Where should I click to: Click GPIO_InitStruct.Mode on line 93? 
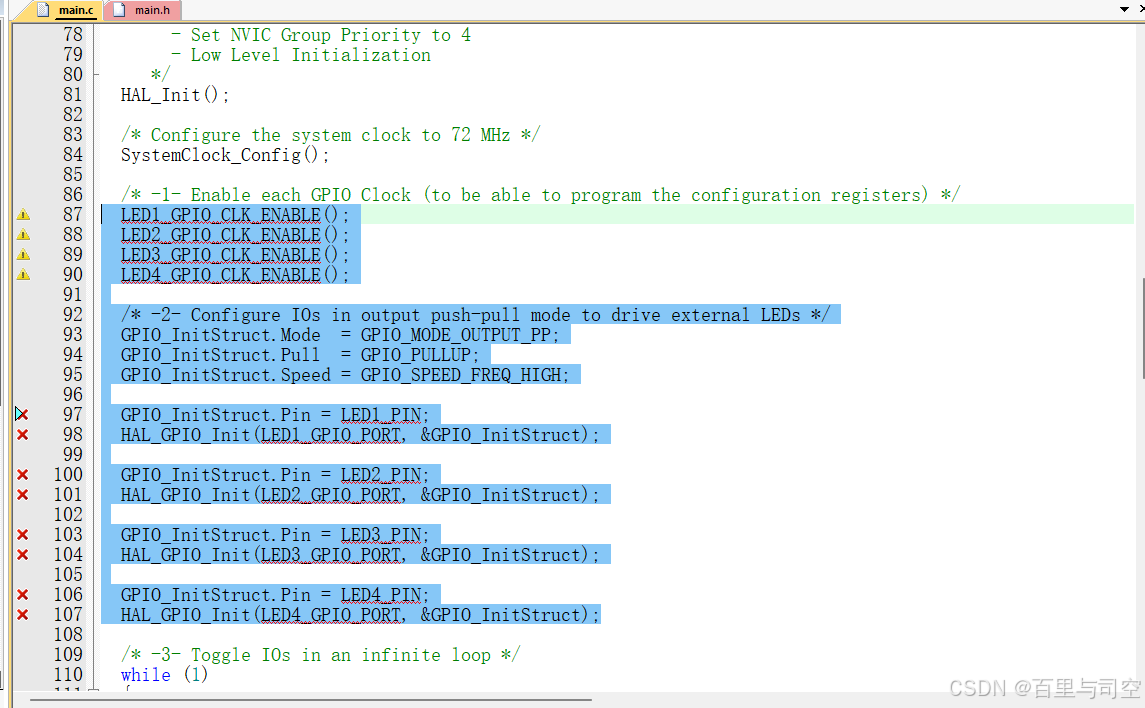point(221,335)
